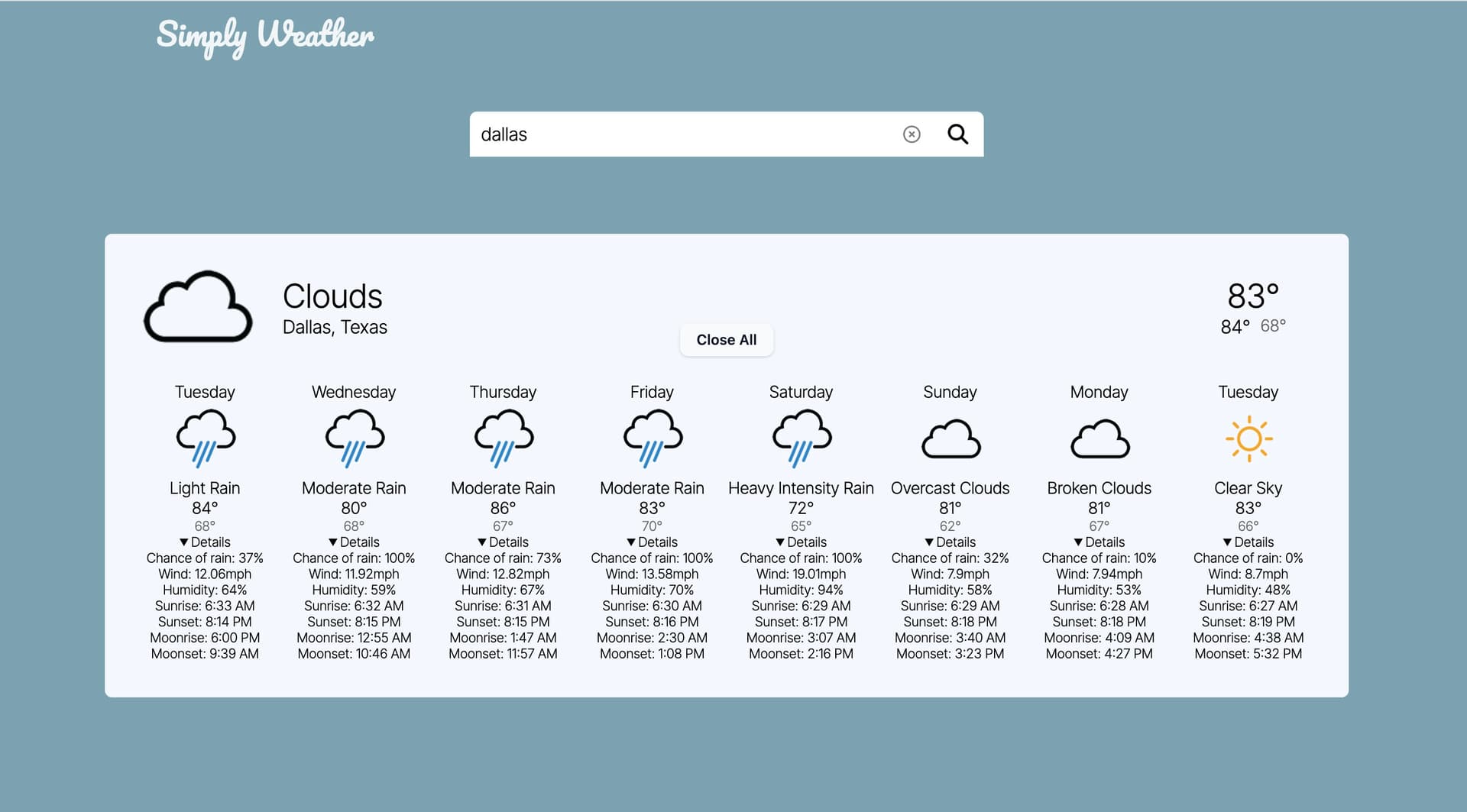Screen dimensions: 1467x812
Task: Click the magnifying glass search icon
Action: click(957, 134)
